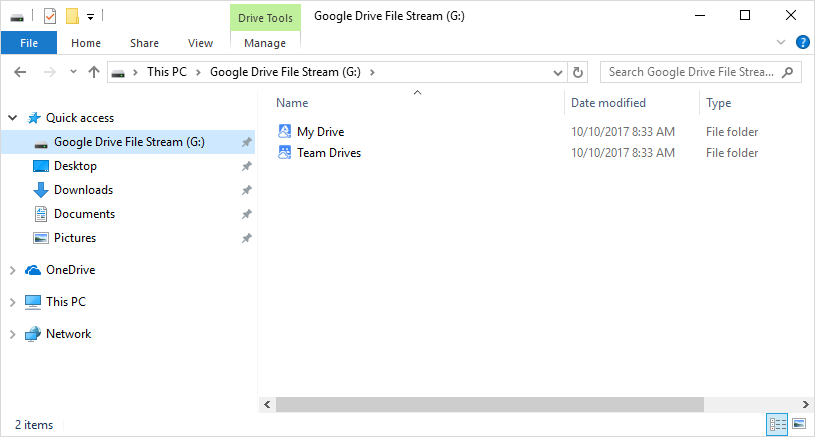815x437 pixels.
Task: Select Downloads in Quick access
Action: 83,190
